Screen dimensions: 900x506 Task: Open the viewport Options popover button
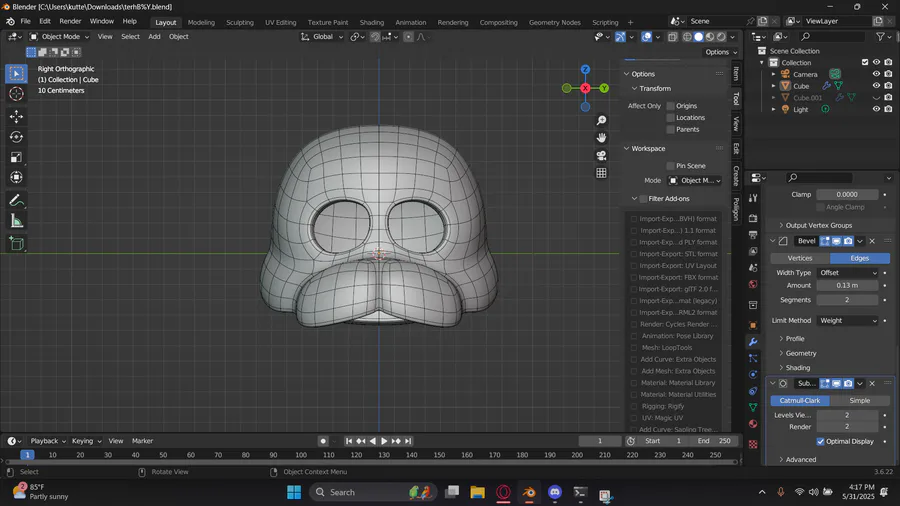(721, 52)
